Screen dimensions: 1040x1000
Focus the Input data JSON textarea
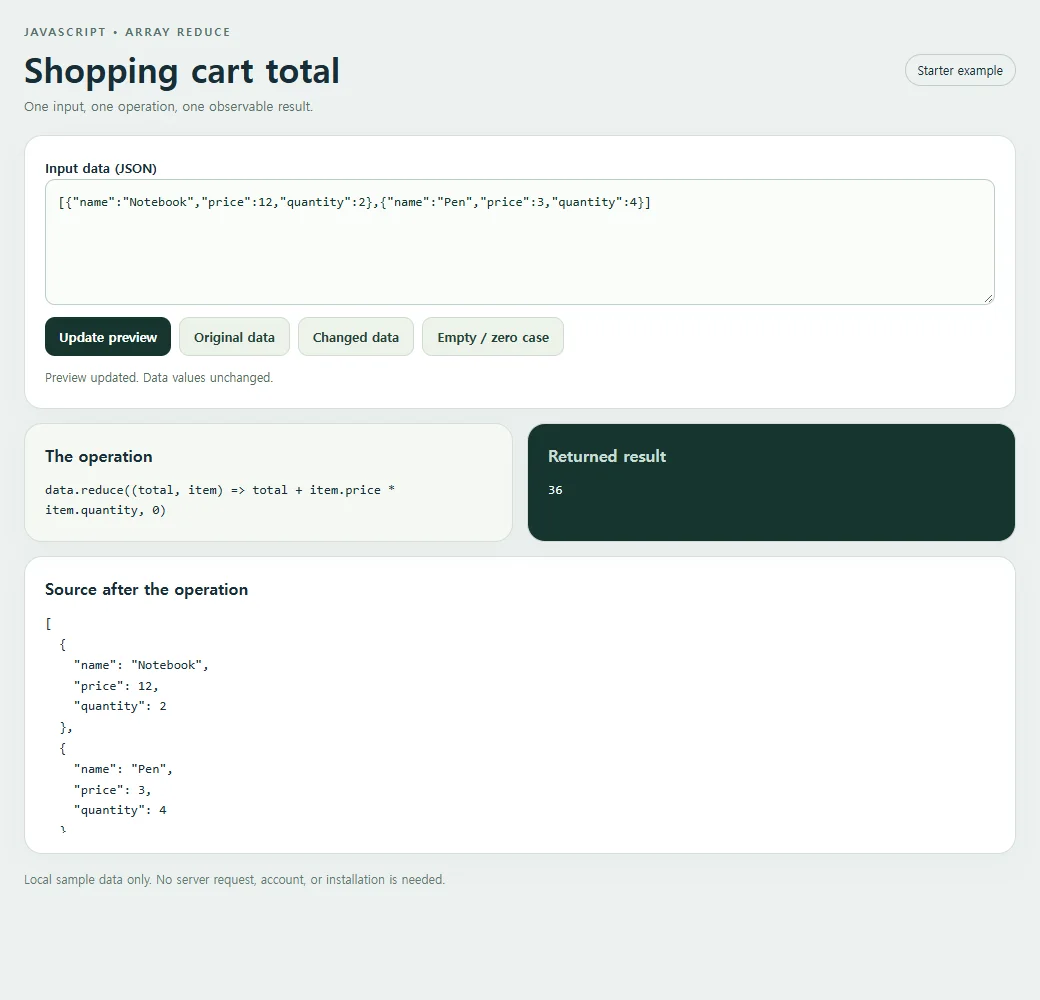519,242
